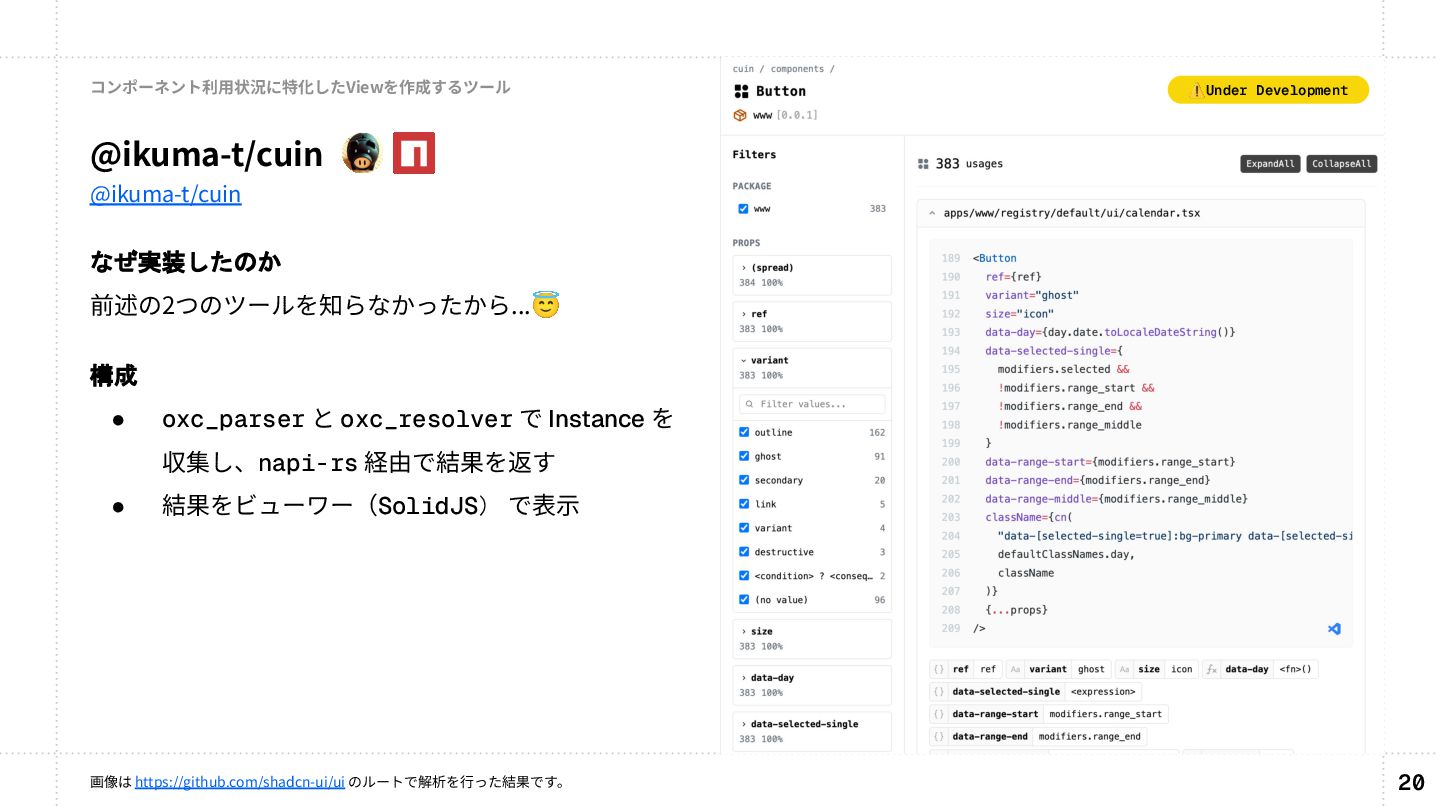
Task: Click the Filter values input field
Action: click(x=812, y=404)
